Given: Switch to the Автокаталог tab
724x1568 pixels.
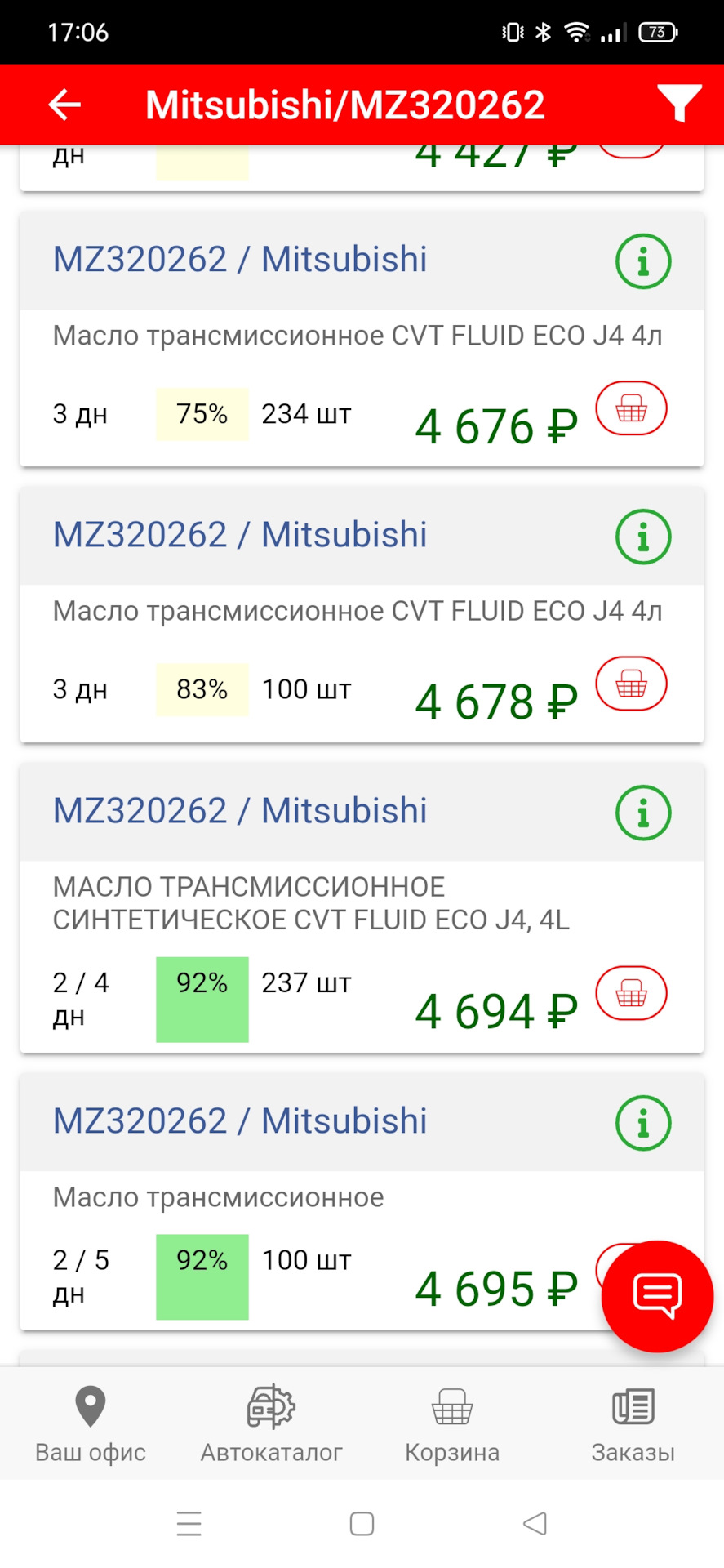Looking at the screenshot, I should coord(271,1423).
